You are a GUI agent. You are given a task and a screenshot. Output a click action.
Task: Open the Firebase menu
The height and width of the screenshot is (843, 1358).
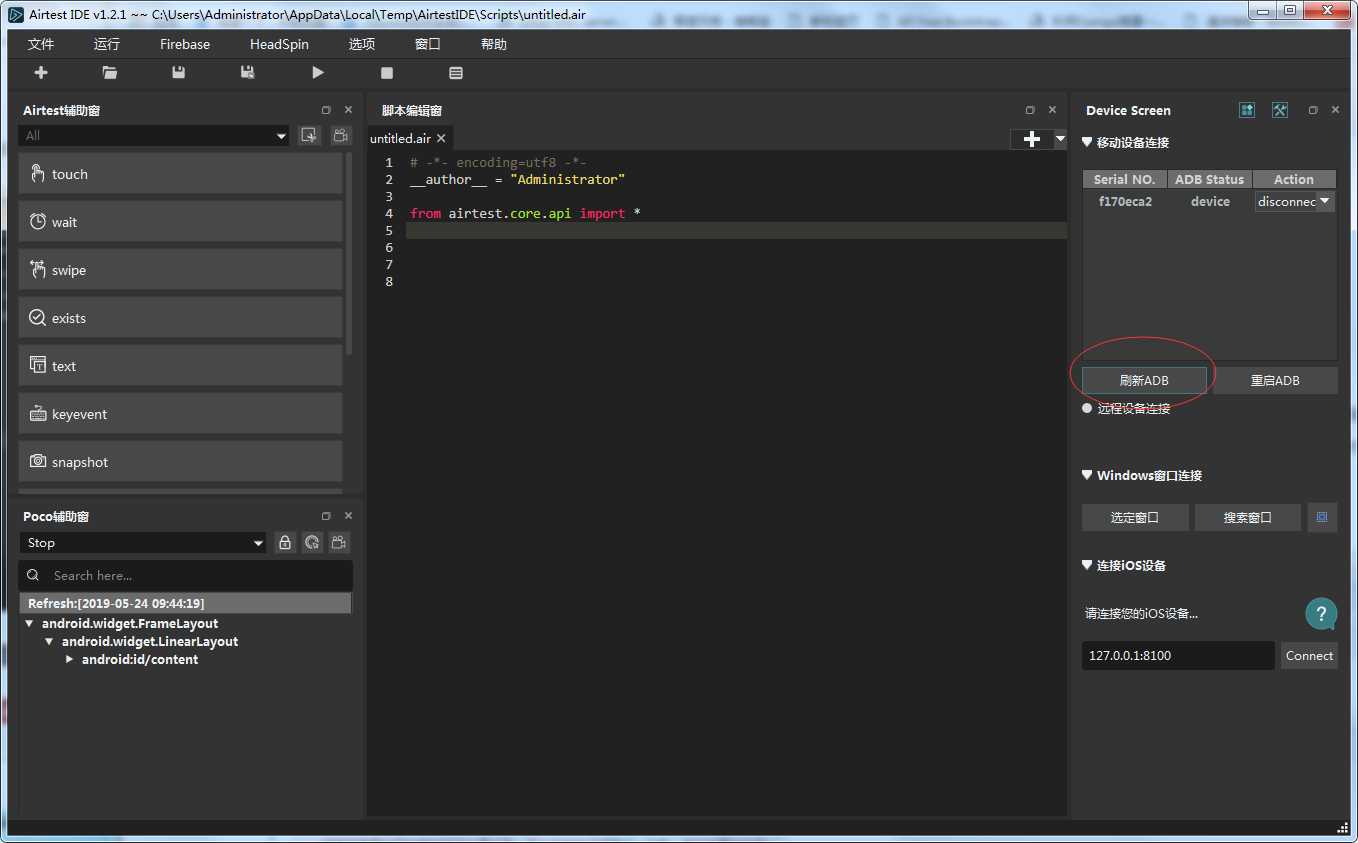(185, 44)
